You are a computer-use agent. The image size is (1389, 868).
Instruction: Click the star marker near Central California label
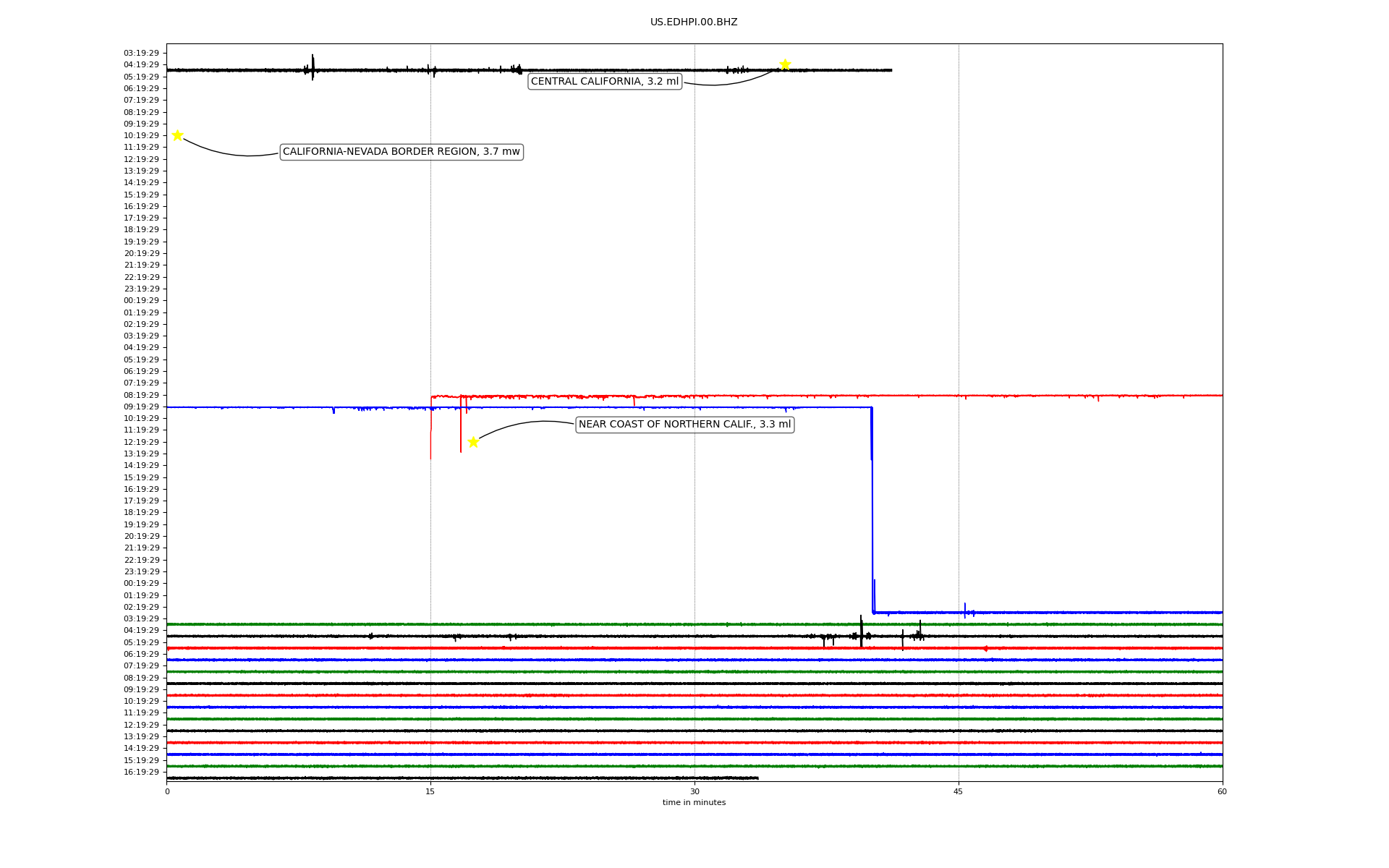tap(785, 64)
